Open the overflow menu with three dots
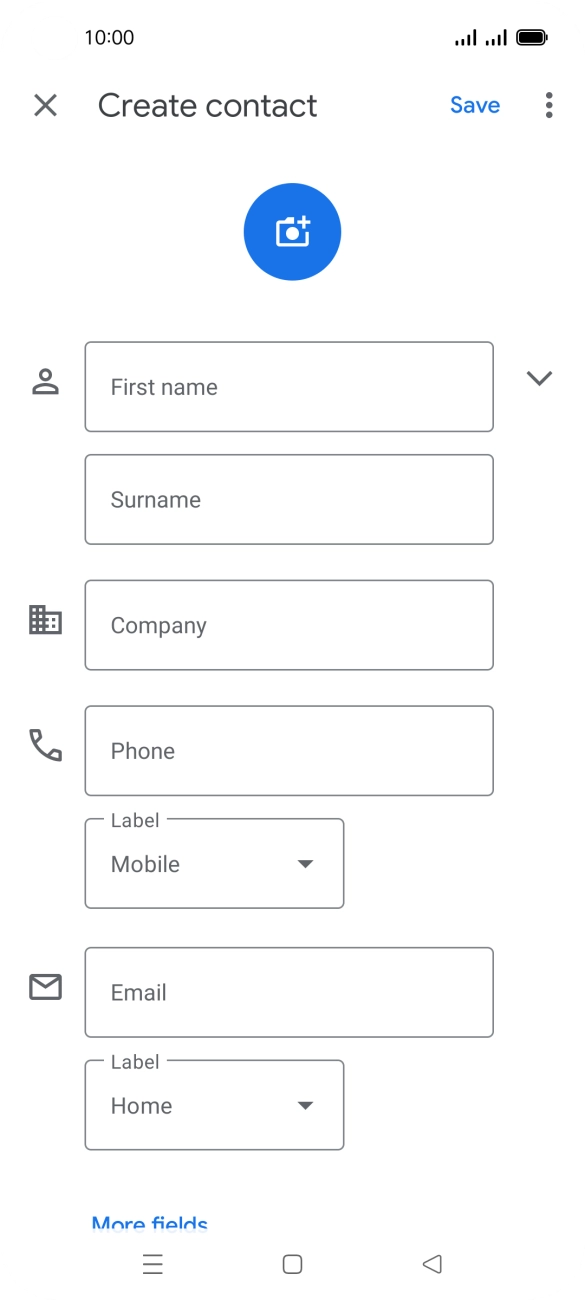 point(548,105)
